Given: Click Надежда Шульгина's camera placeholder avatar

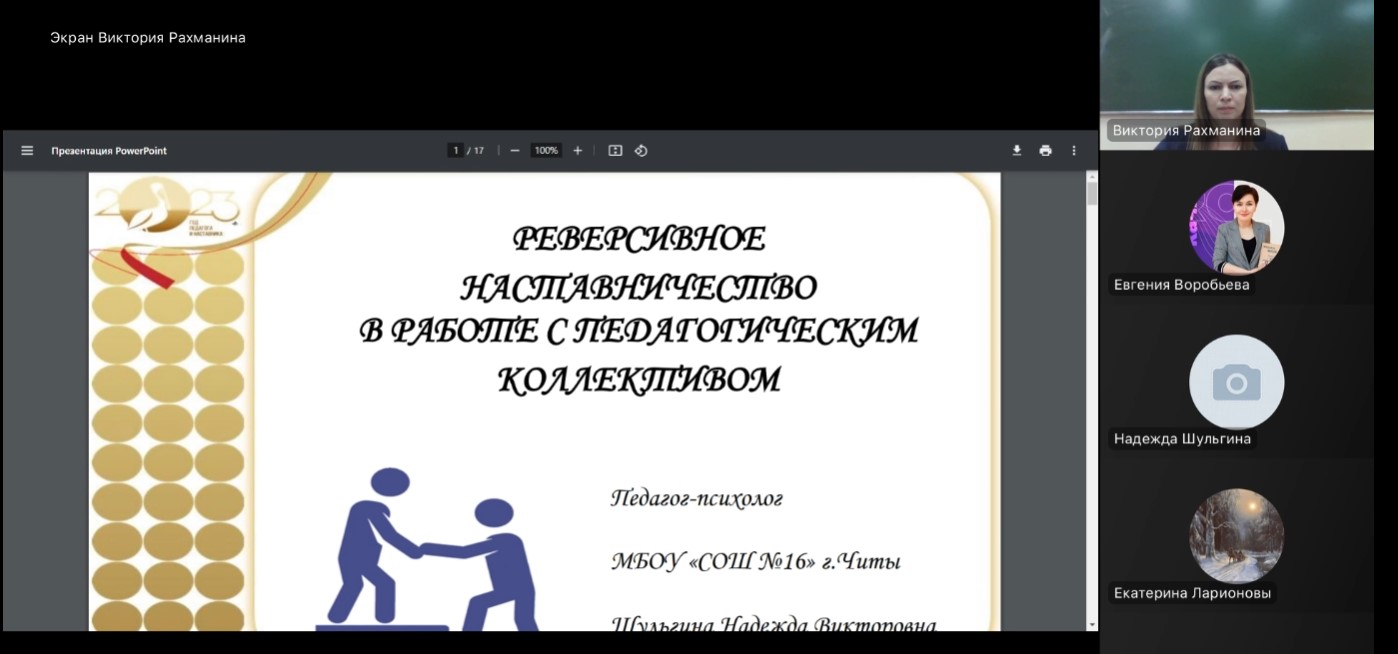Looking at the screenshot, I should (1236, 382).
